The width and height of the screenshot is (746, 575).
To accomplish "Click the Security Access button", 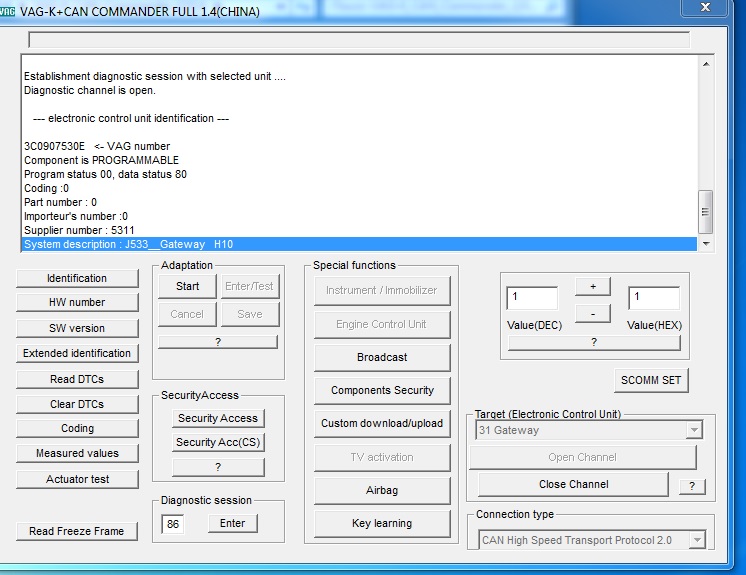I will 218,418.
